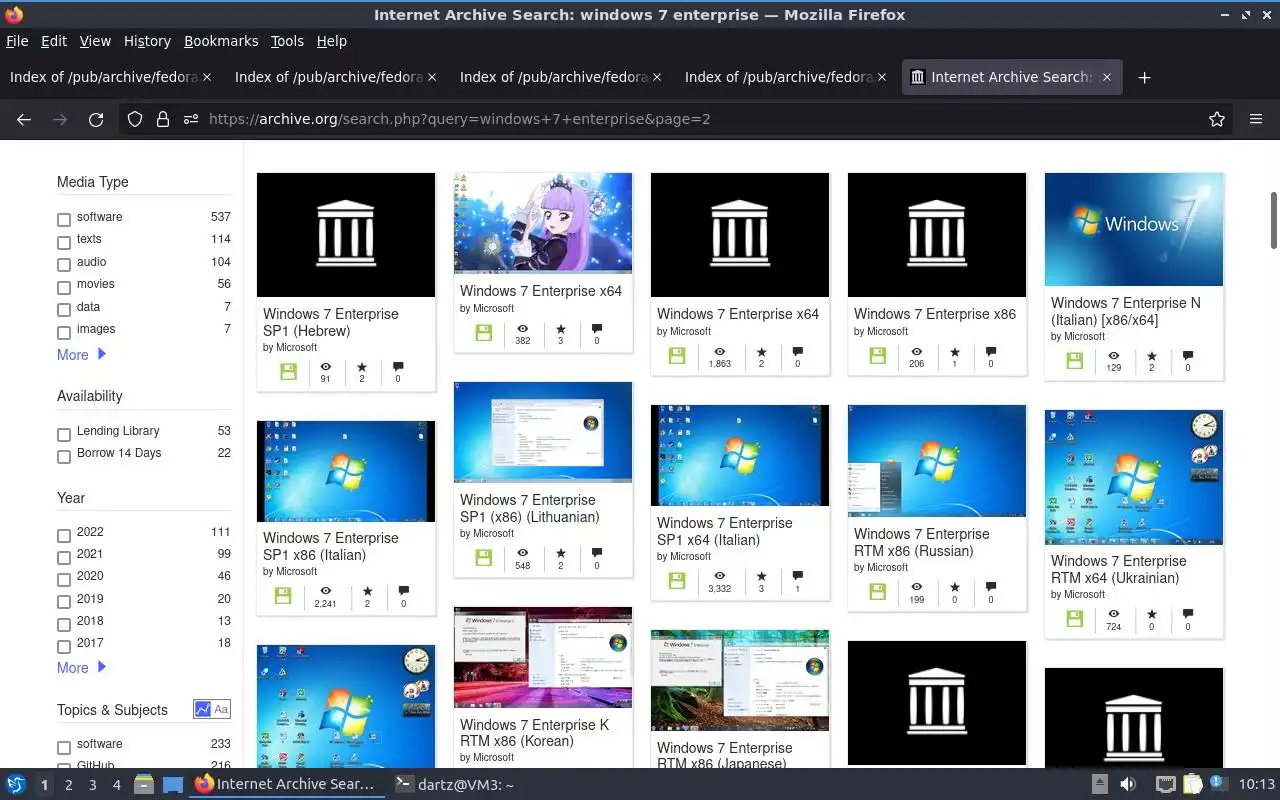Open the Edit menu
Image resolution: width=1280 pixels, height=800 pixels.
[54, 41]
